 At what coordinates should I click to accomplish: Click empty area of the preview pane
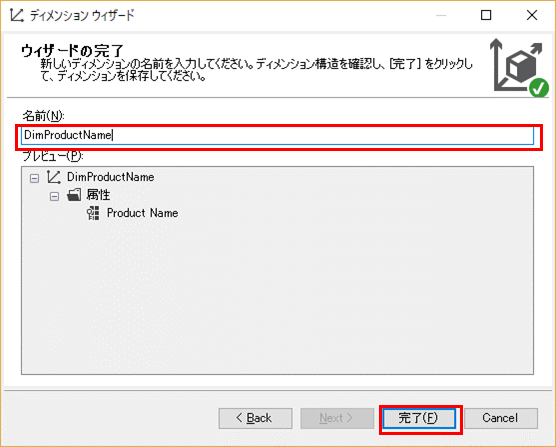click(277, 294)
